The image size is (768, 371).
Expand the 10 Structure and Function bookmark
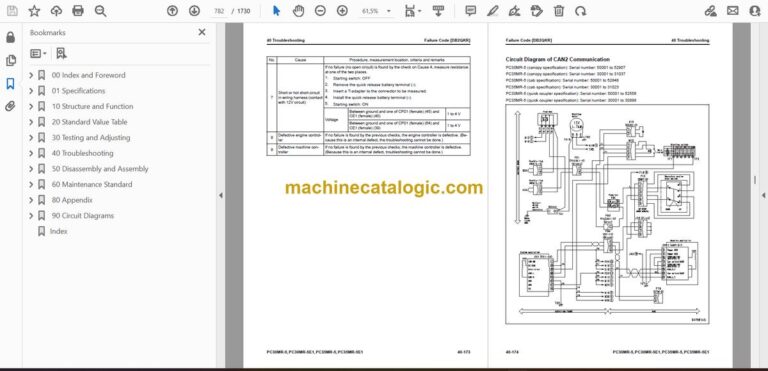tap(31, 106)
